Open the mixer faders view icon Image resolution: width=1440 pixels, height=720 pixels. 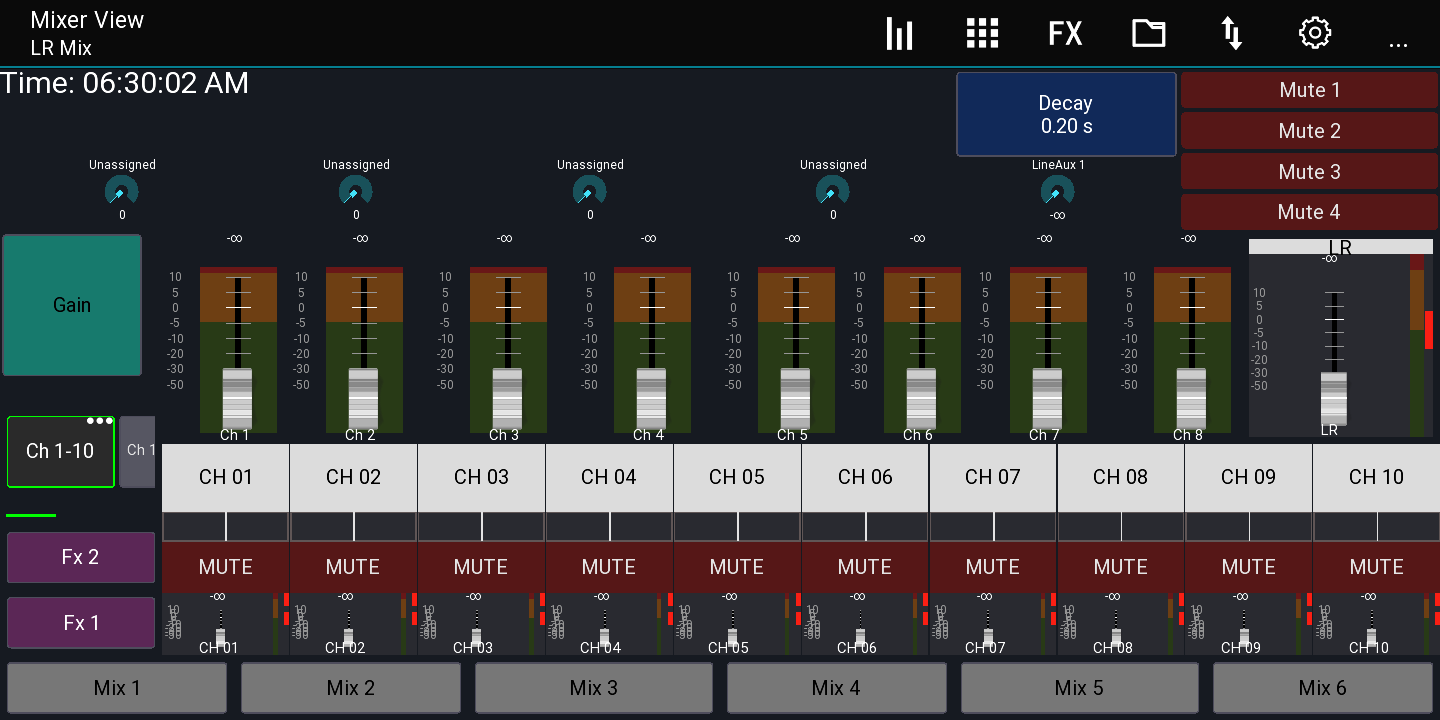[899, 34]
